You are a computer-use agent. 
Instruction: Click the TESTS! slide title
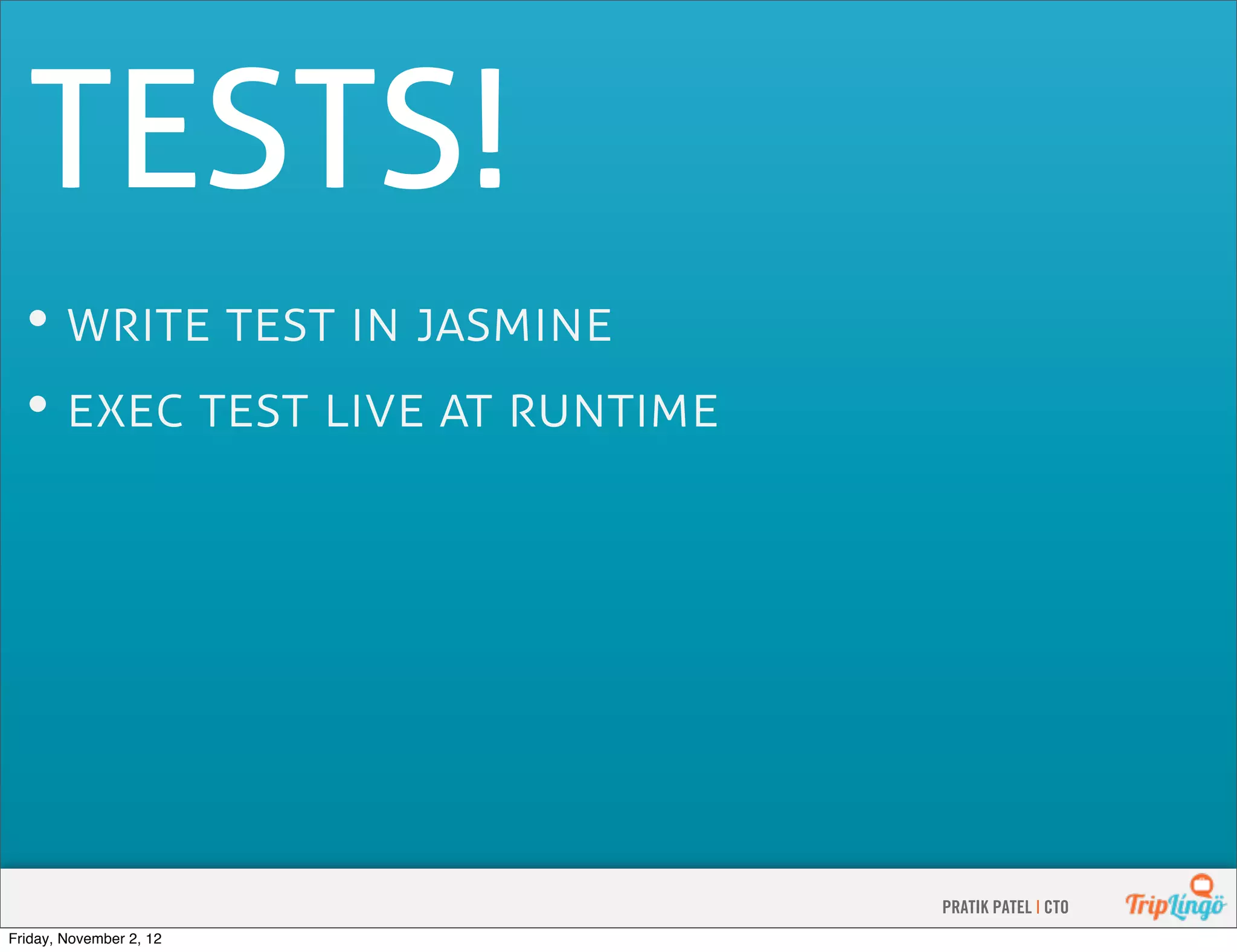click(267, 127)
